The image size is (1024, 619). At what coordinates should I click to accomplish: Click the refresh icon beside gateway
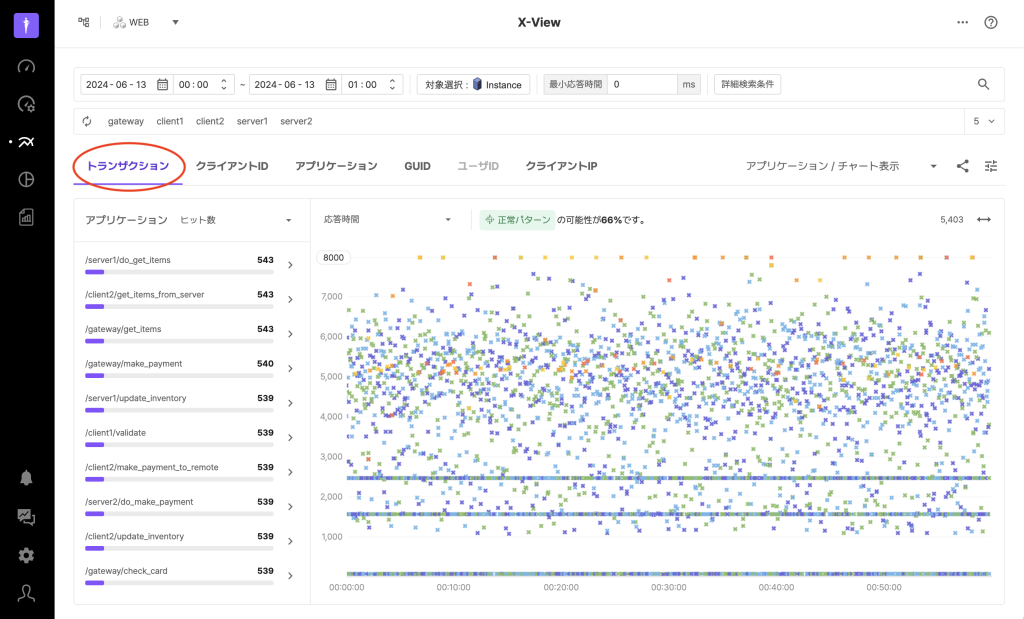pos(88,121)
